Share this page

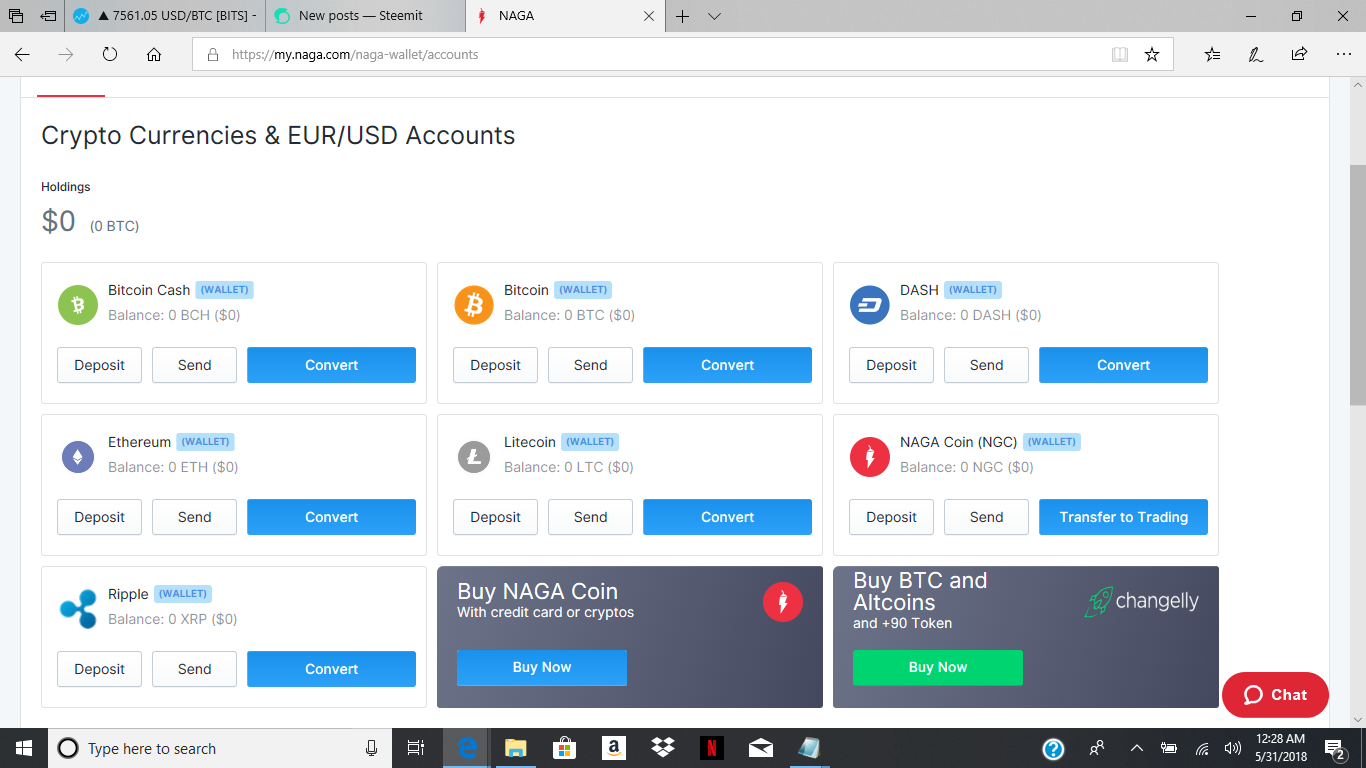tap(1299, 55)
